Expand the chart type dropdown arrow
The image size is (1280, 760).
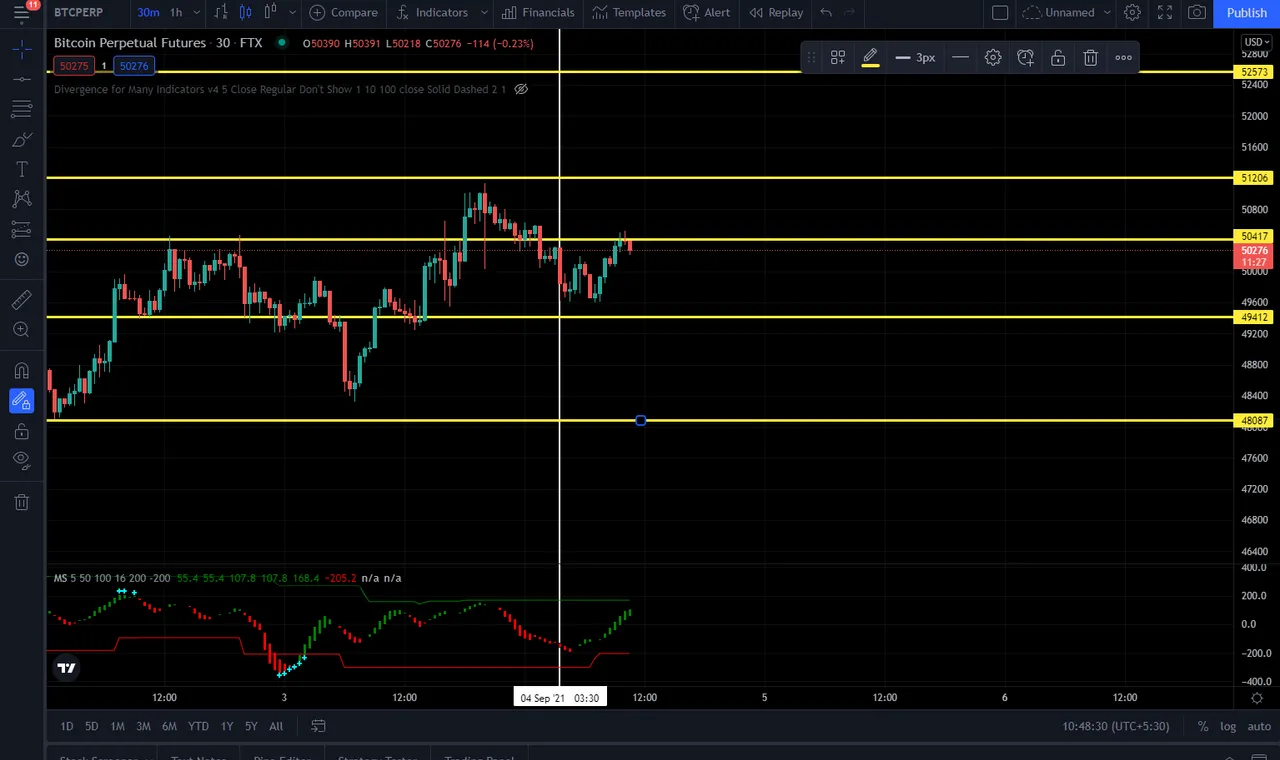coord(292,13)
